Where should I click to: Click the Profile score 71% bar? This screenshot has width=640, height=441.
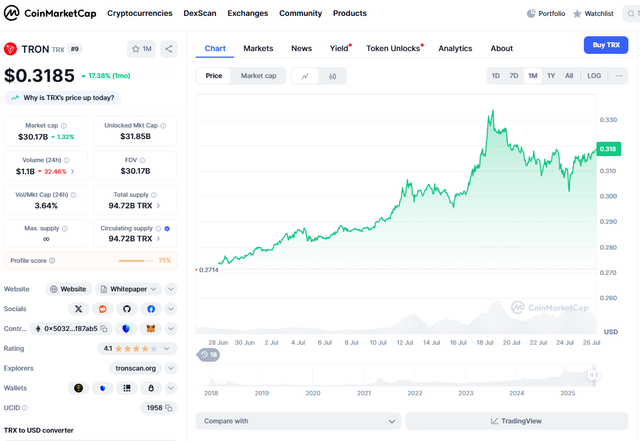click(x=136, y=261)
